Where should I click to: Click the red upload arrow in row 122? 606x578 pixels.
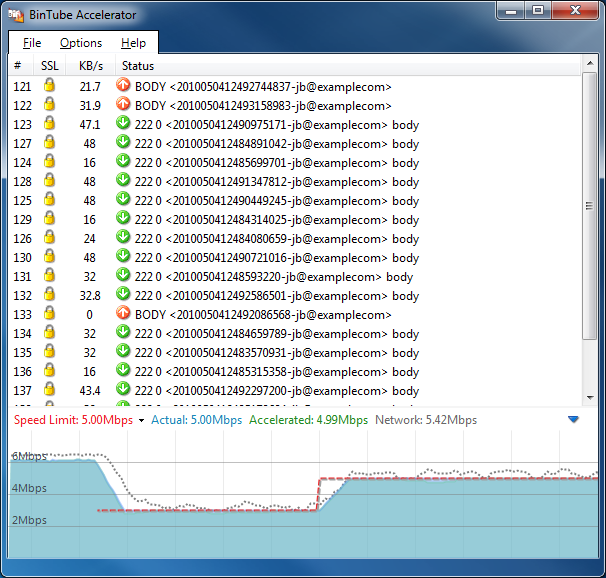point(123,104)
